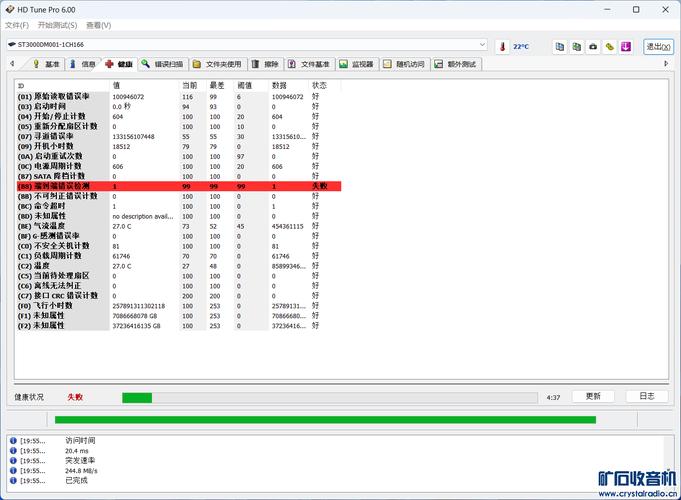Click the 更新 update button

[593, 396]
